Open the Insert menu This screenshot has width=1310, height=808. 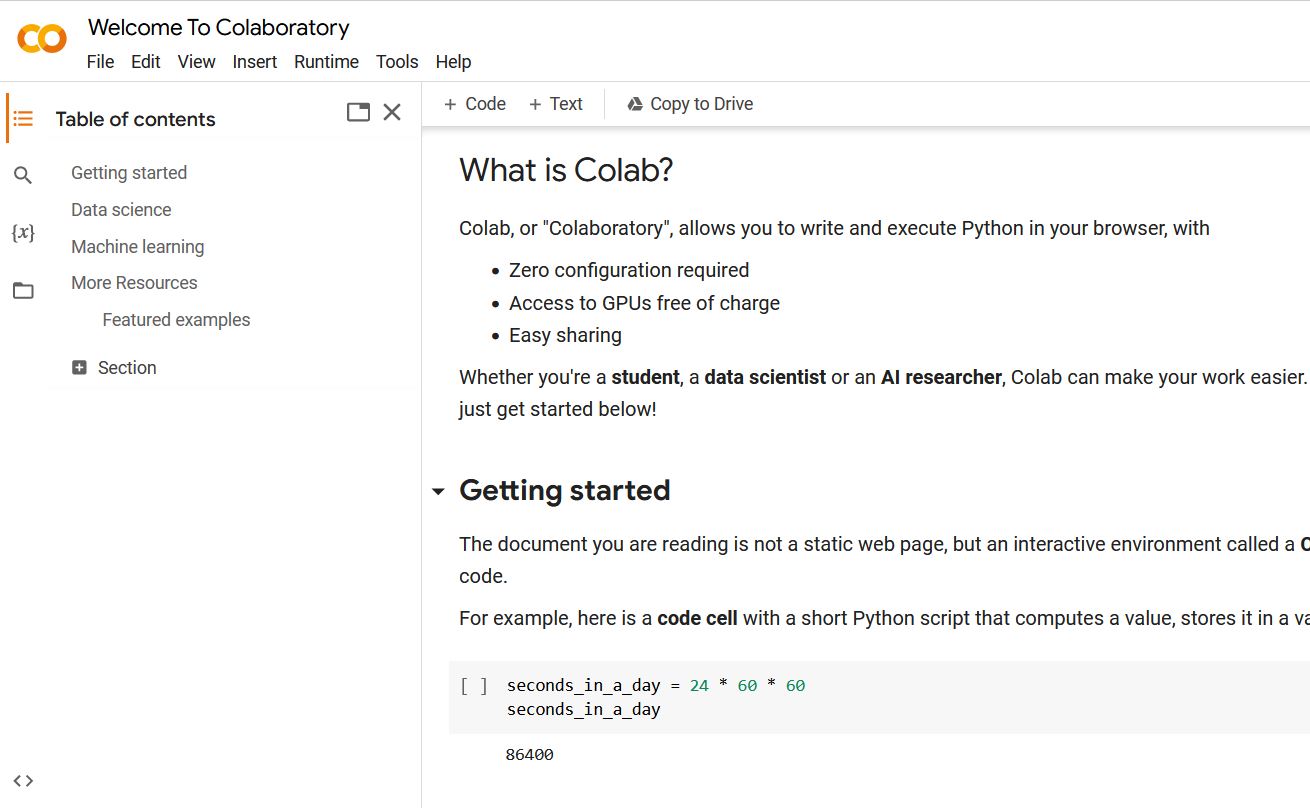point(255,62)
